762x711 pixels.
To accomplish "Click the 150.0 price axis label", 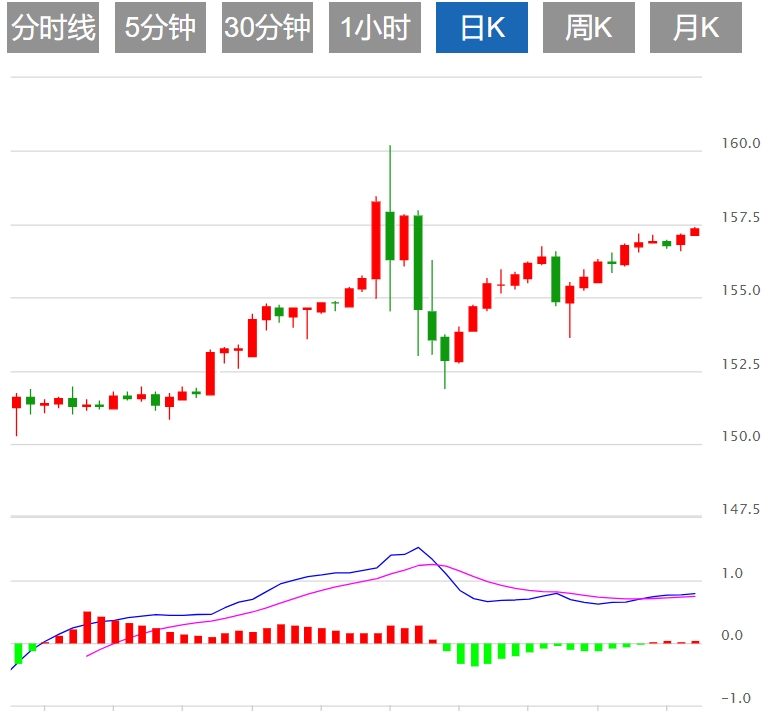I will coord(741,436).
